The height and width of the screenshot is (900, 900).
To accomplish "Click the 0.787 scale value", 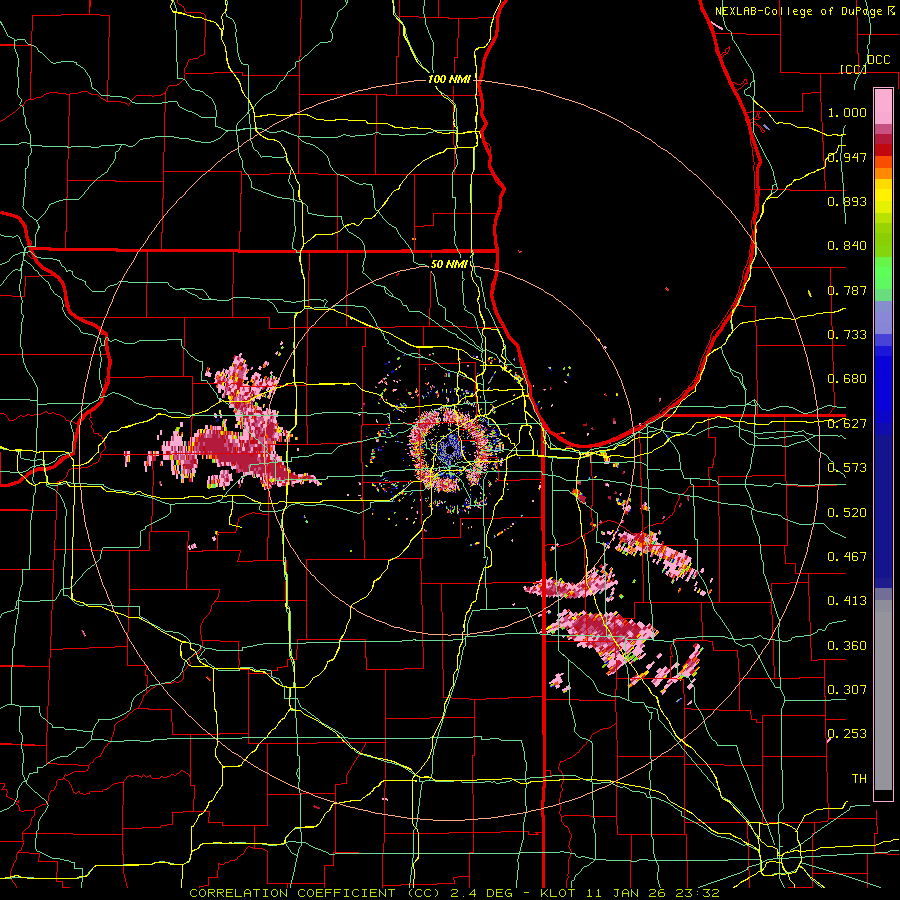I will pyautogui.click(x=847, y=290).
